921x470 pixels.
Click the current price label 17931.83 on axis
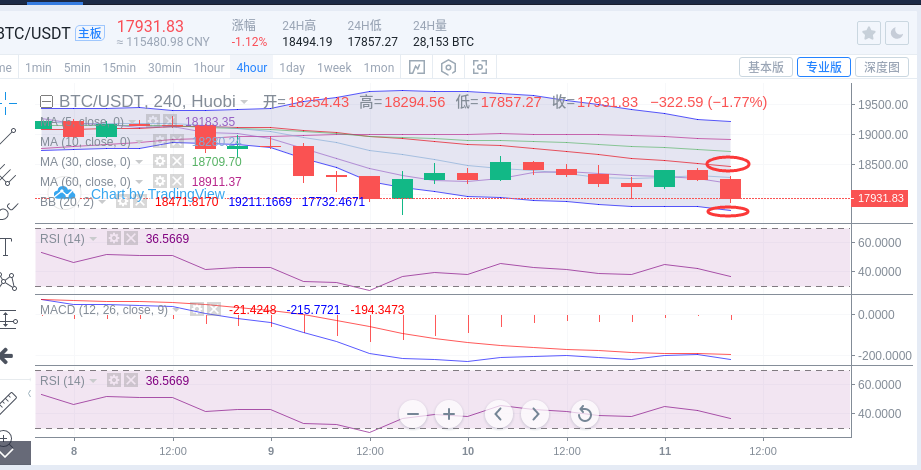pyautogui.click(x=880, y=199)
